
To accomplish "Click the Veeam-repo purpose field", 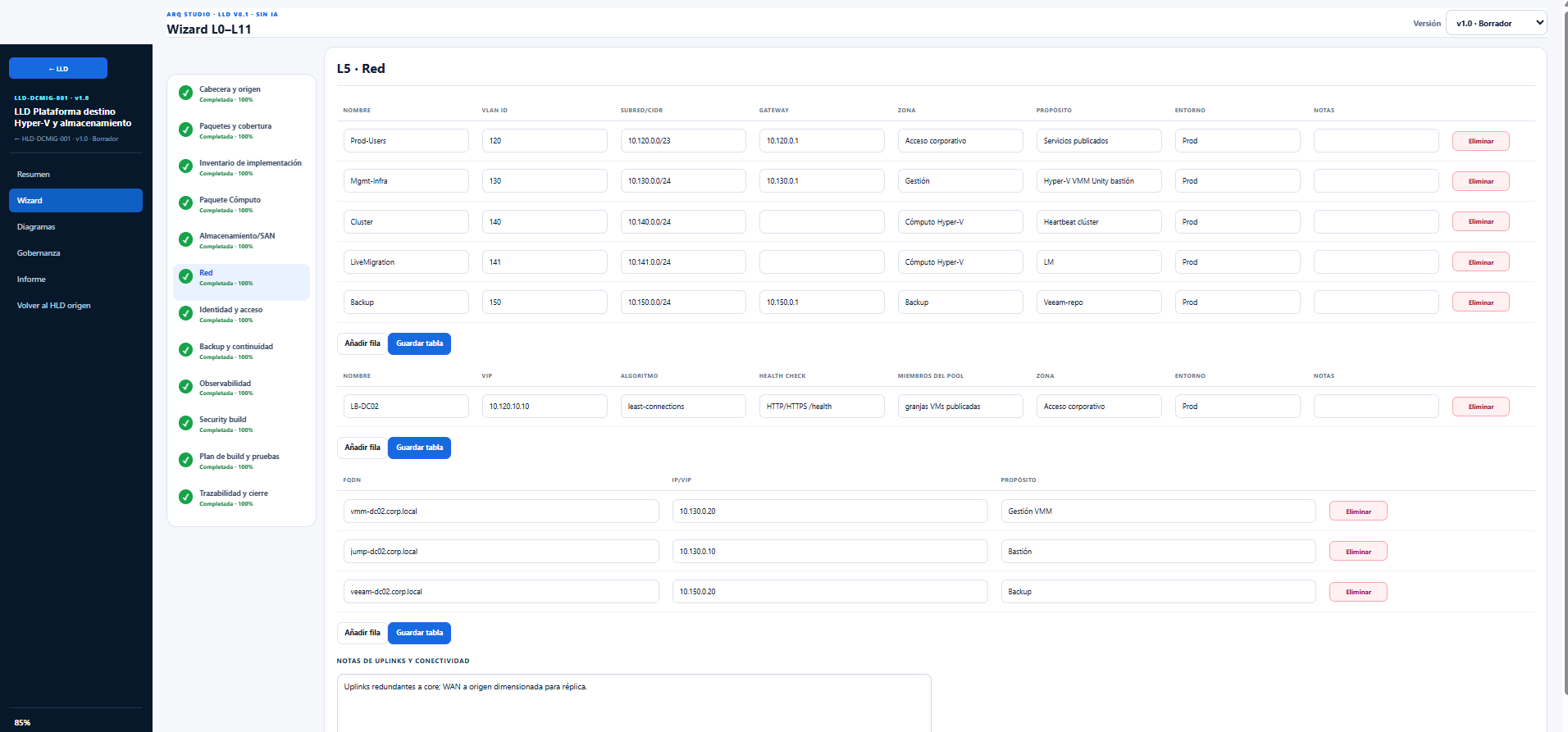I will tap(1099, 302).
